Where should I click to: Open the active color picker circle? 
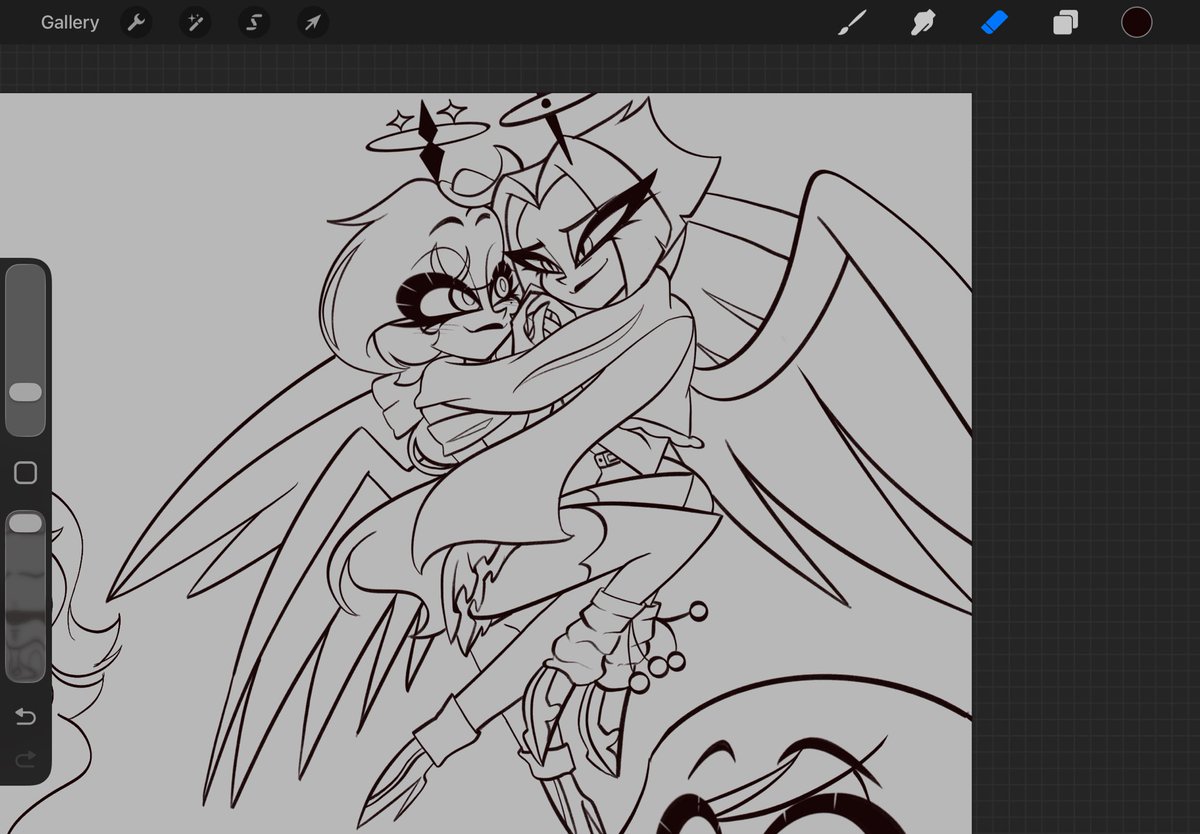click(x=1137, y=22)
